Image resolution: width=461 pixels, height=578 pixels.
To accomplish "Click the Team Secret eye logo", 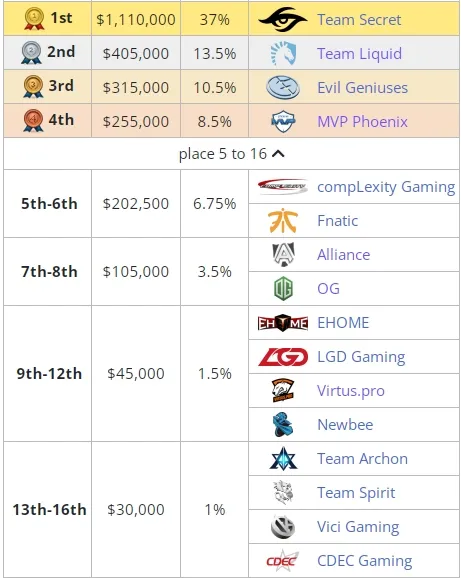I will 283,19.
